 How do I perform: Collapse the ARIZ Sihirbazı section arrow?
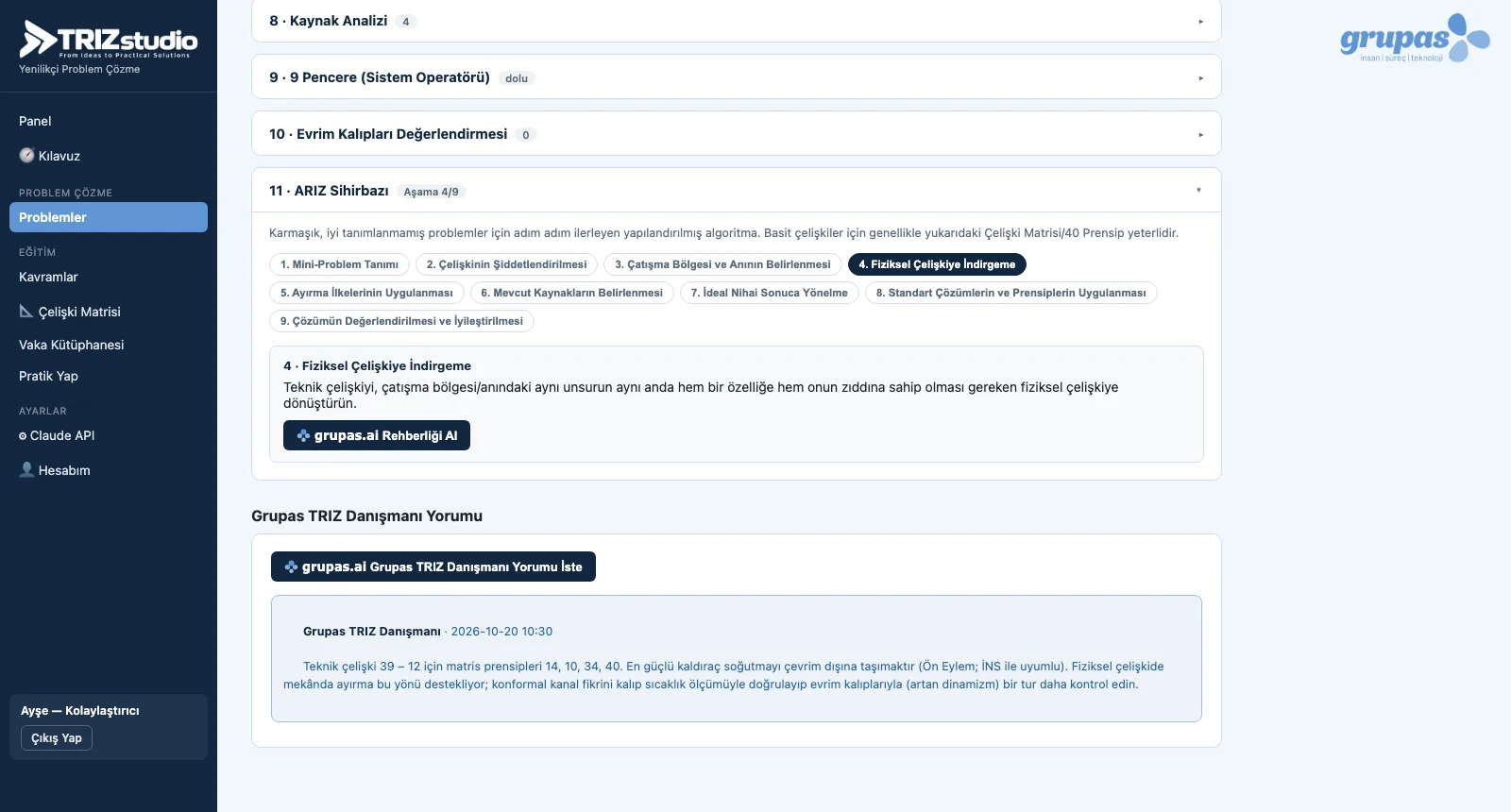1199,190
